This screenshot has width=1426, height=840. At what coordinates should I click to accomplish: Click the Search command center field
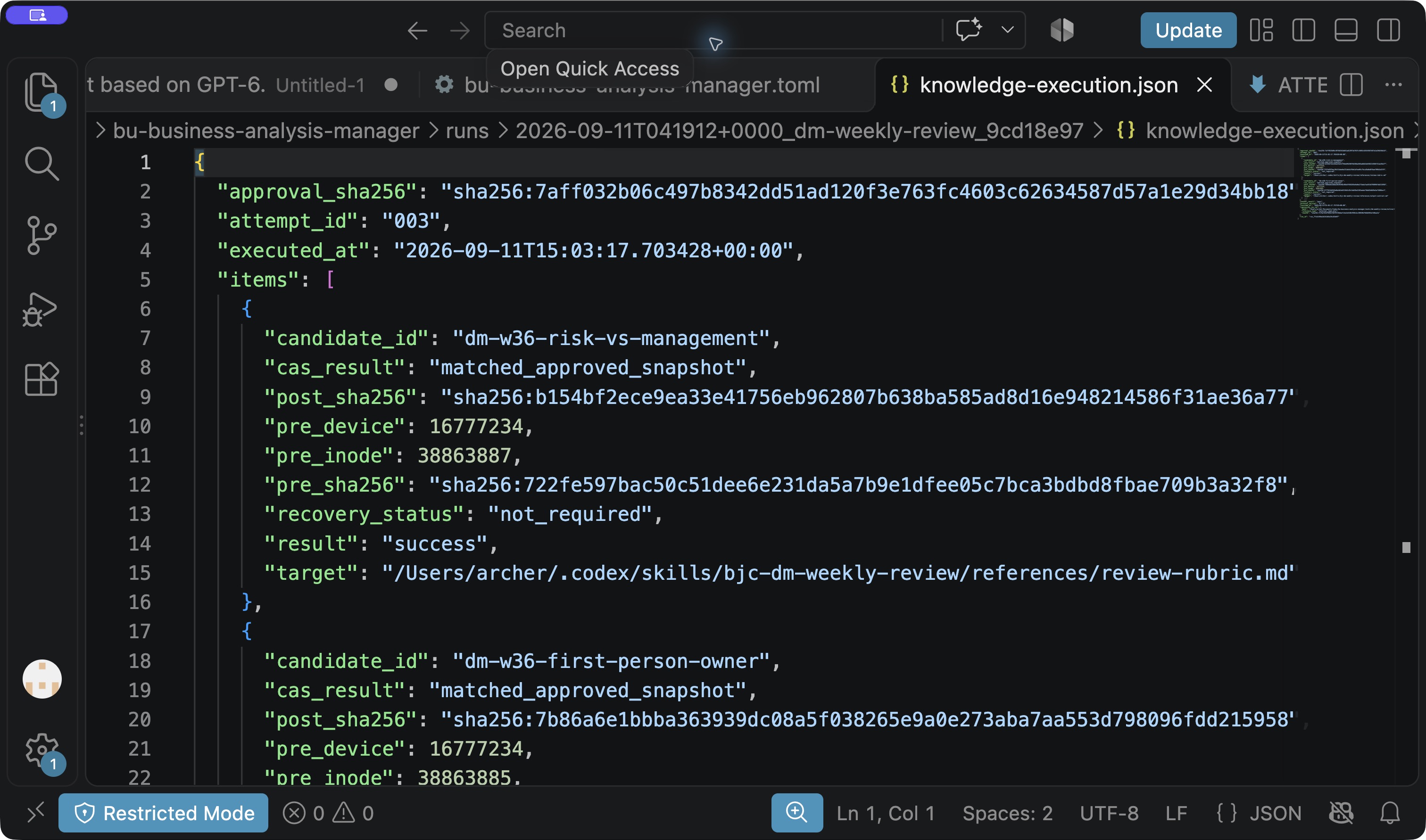713,30
